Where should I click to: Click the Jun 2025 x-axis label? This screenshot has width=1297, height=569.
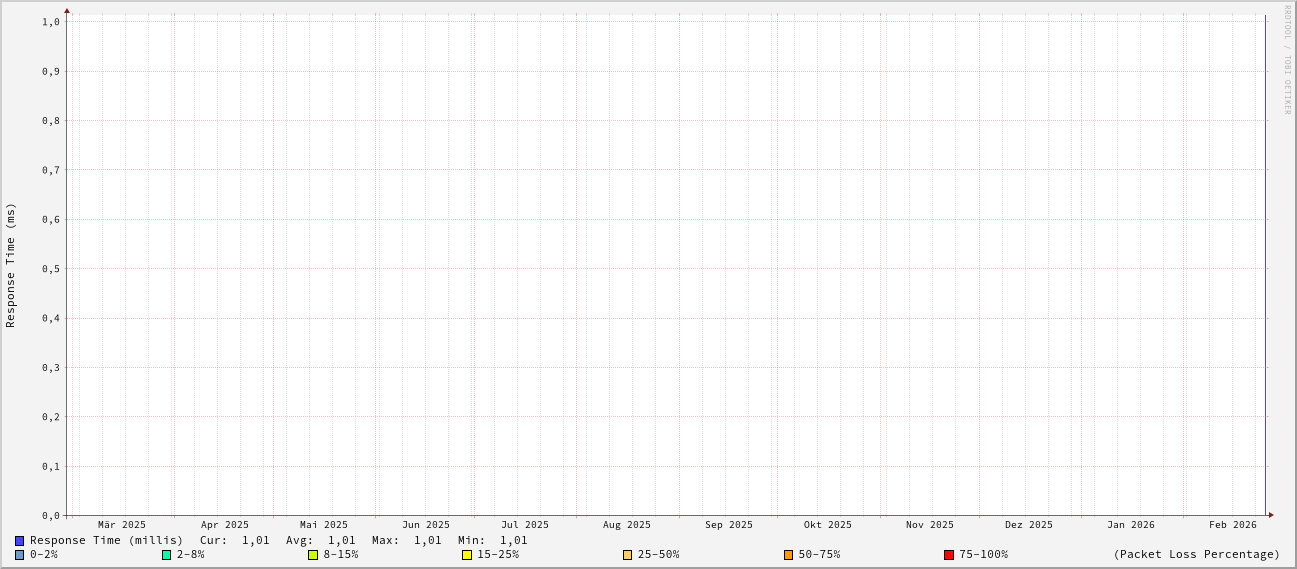[x=426, y=525]
